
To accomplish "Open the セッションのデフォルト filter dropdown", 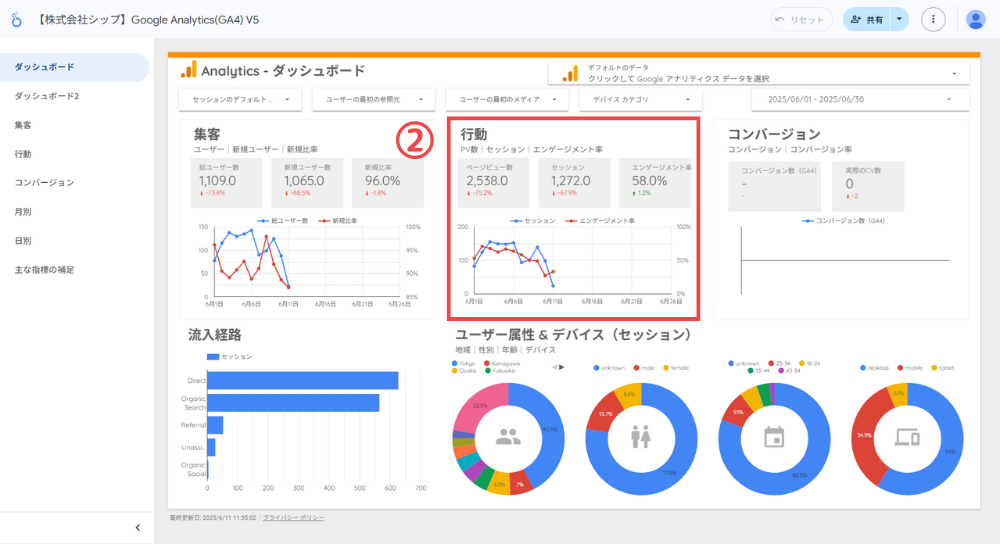I will coord(240,99).
